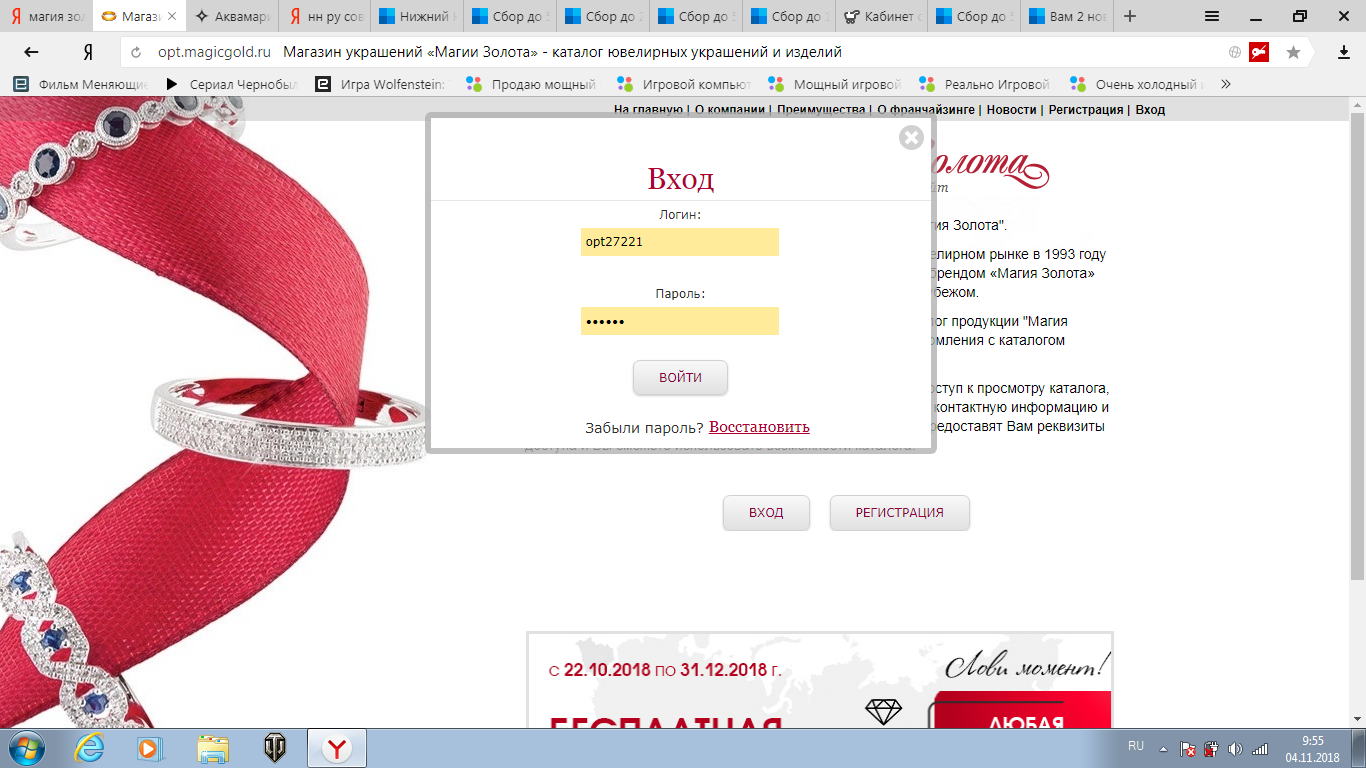The height and width of the screenshot is (768, 1366).
Task: Launch World of Tanks from taskbar
Action: tap(274, 747)
